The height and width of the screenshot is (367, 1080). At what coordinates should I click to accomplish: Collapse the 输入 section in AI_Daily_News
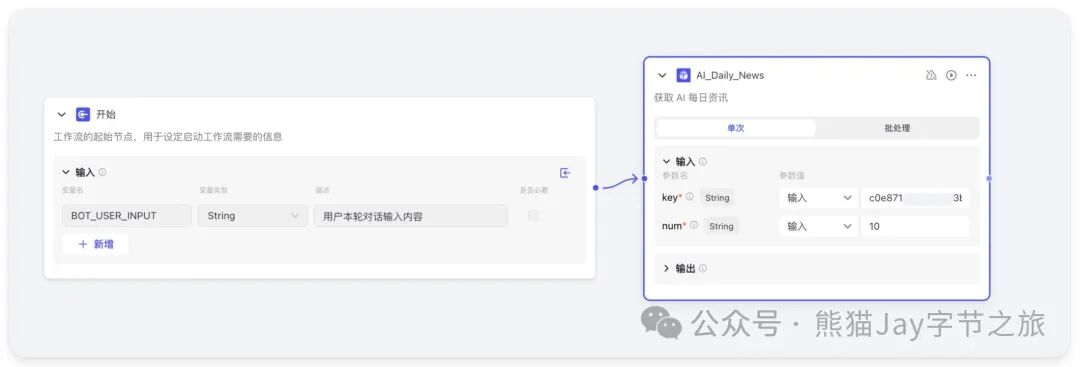pos(666,161)
